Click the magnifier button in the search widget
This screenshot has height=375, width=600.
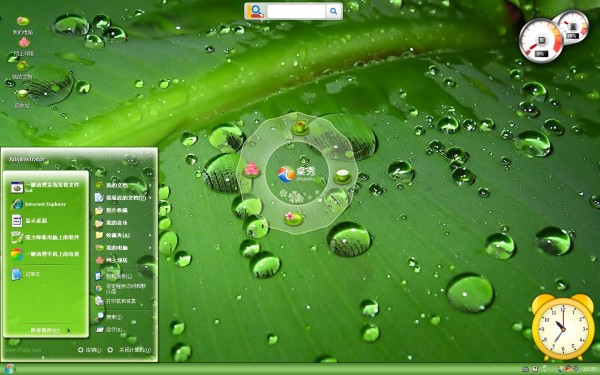click(334, 11)
